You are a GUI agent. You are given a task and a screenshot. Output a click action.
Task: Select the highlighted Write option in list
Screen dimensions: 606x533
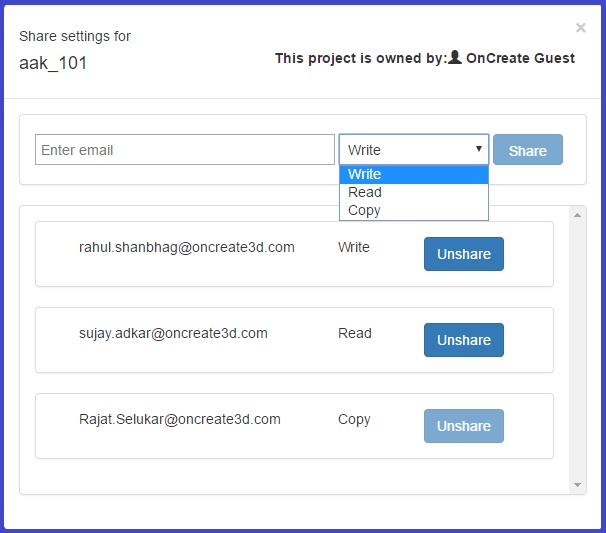(x=413, y=174)
